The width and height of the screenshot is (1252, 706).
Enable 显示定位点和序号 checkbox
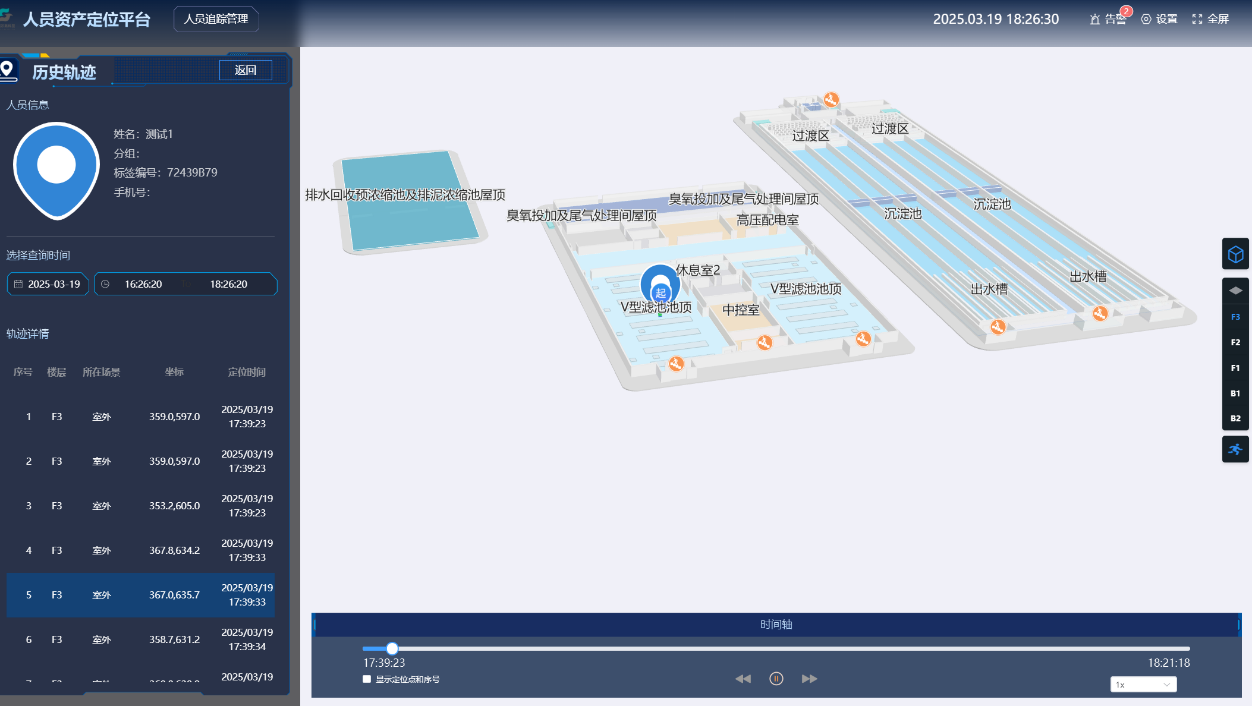tap(367, 679)
